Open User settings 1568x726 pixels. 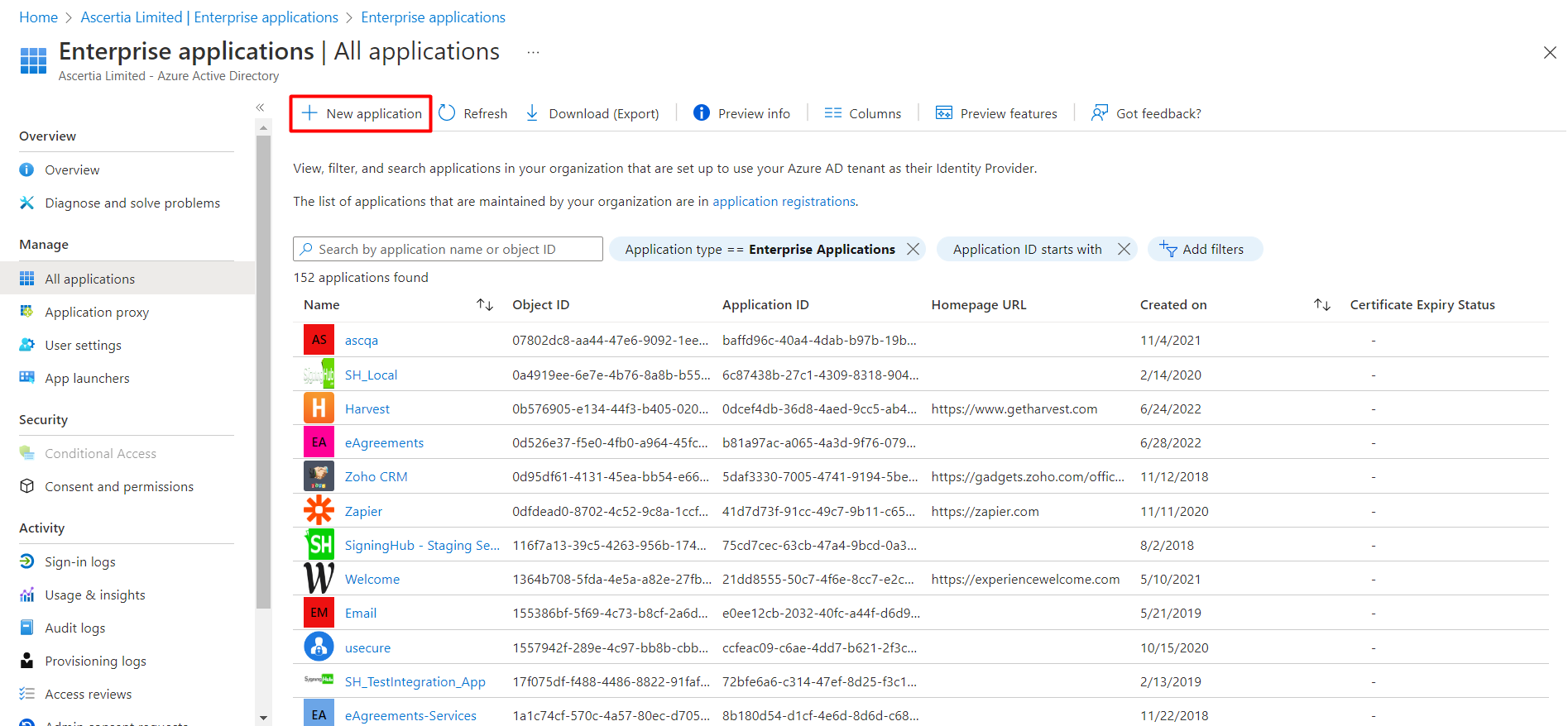(83, 345)
